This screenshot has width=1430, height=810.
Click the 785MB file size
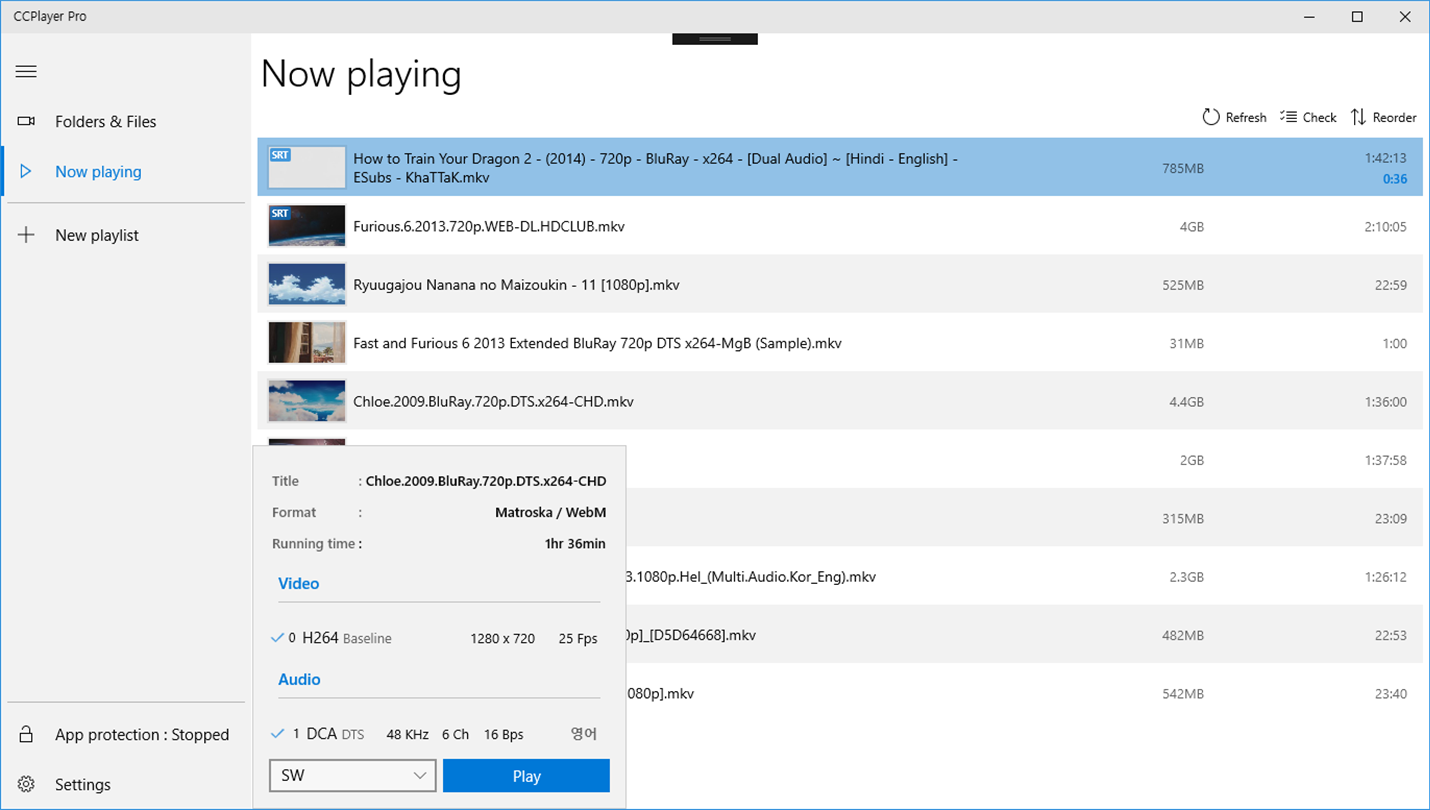1183,169
